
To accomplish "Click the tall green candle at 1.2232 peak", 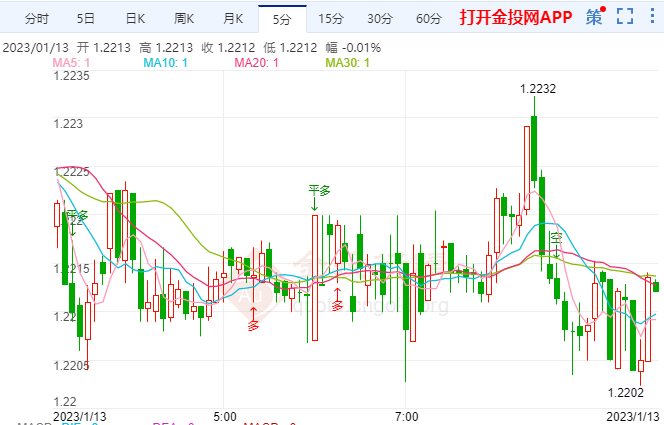I will click(x=534, y=148).
